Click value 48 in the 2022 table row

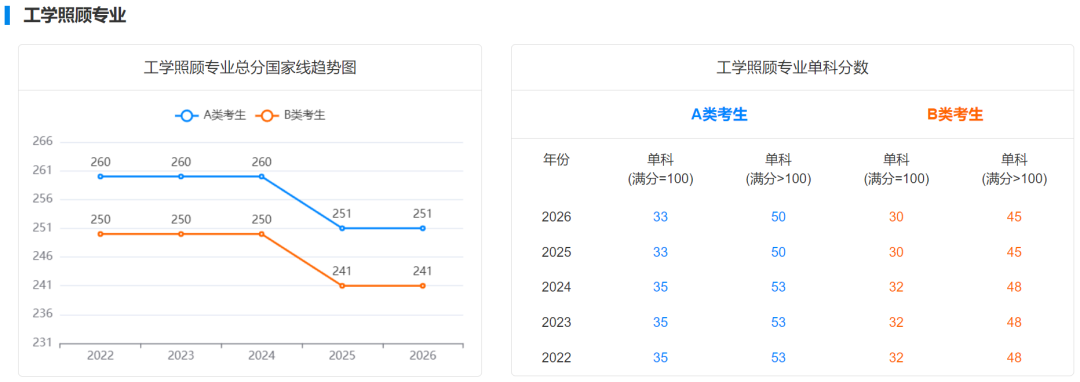coord(1014,357)
